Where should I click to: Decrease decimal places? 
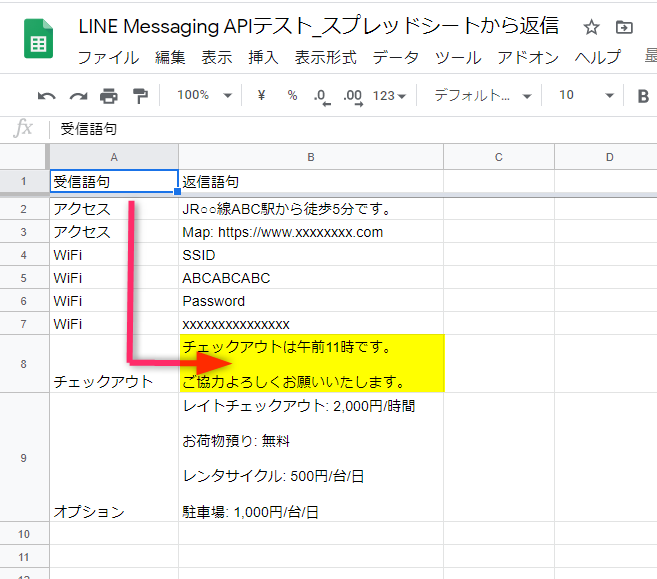click(x=322, y=97)
